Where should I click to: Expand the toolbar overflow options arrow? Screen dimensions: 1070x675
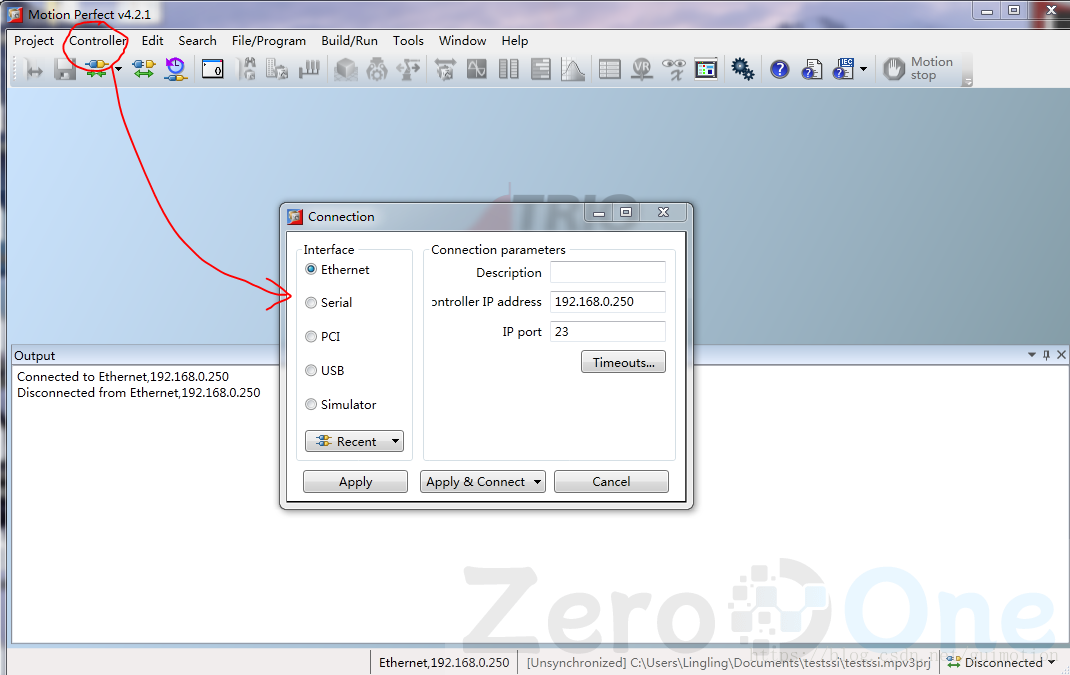(967, 82)
